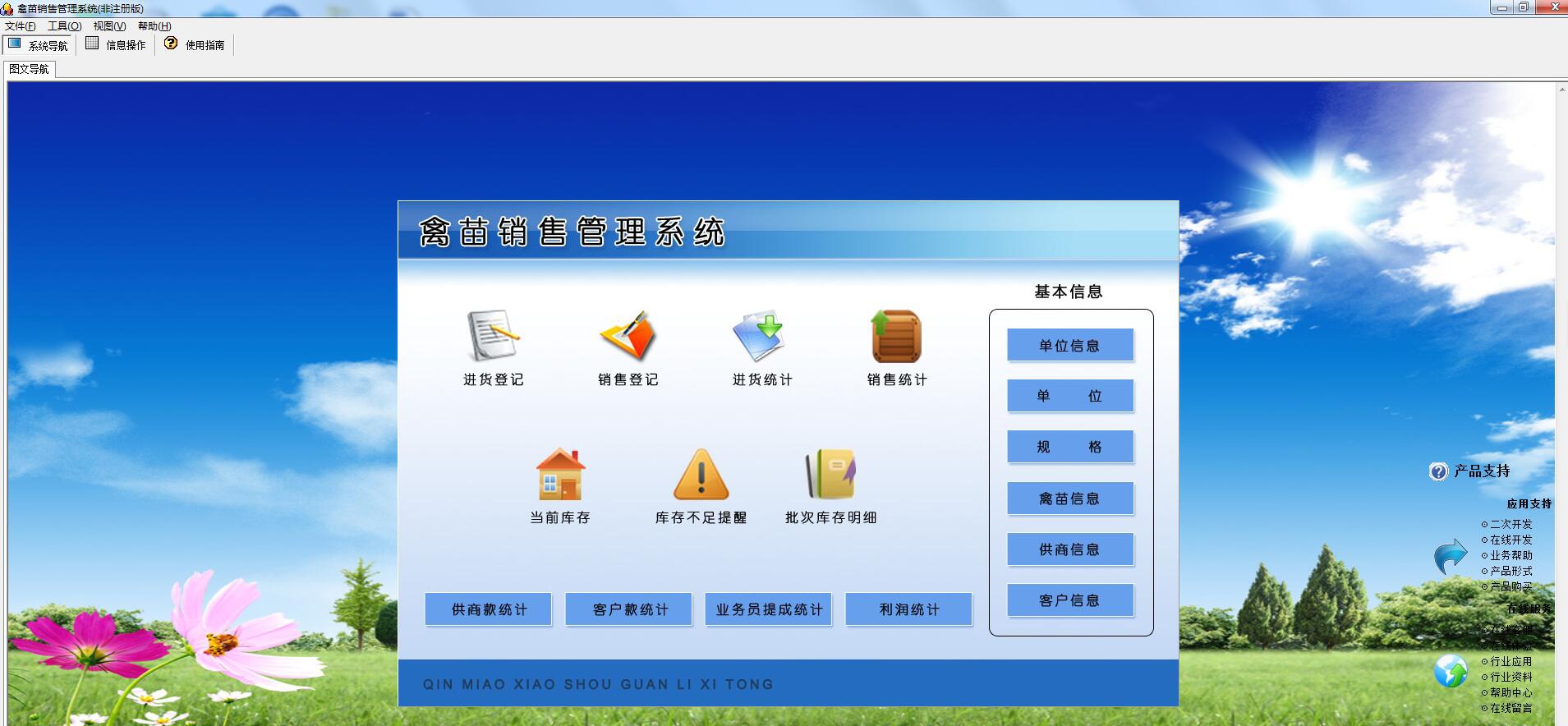
Task: Click the app icon in the title bar
Action: click(7, 8)
